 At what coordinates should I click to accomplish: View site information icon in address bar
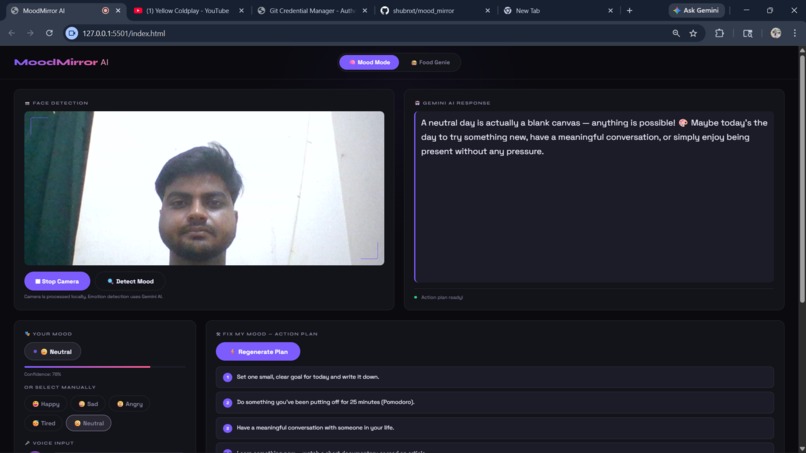click(x=72, y=33)
